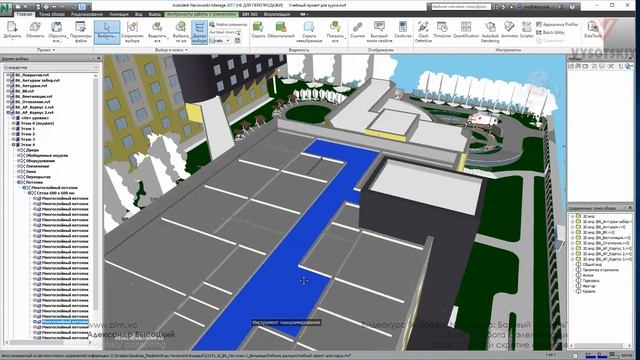
Task: Collapse the Этаж 4 tree node
Action: [x=13, y=144]
